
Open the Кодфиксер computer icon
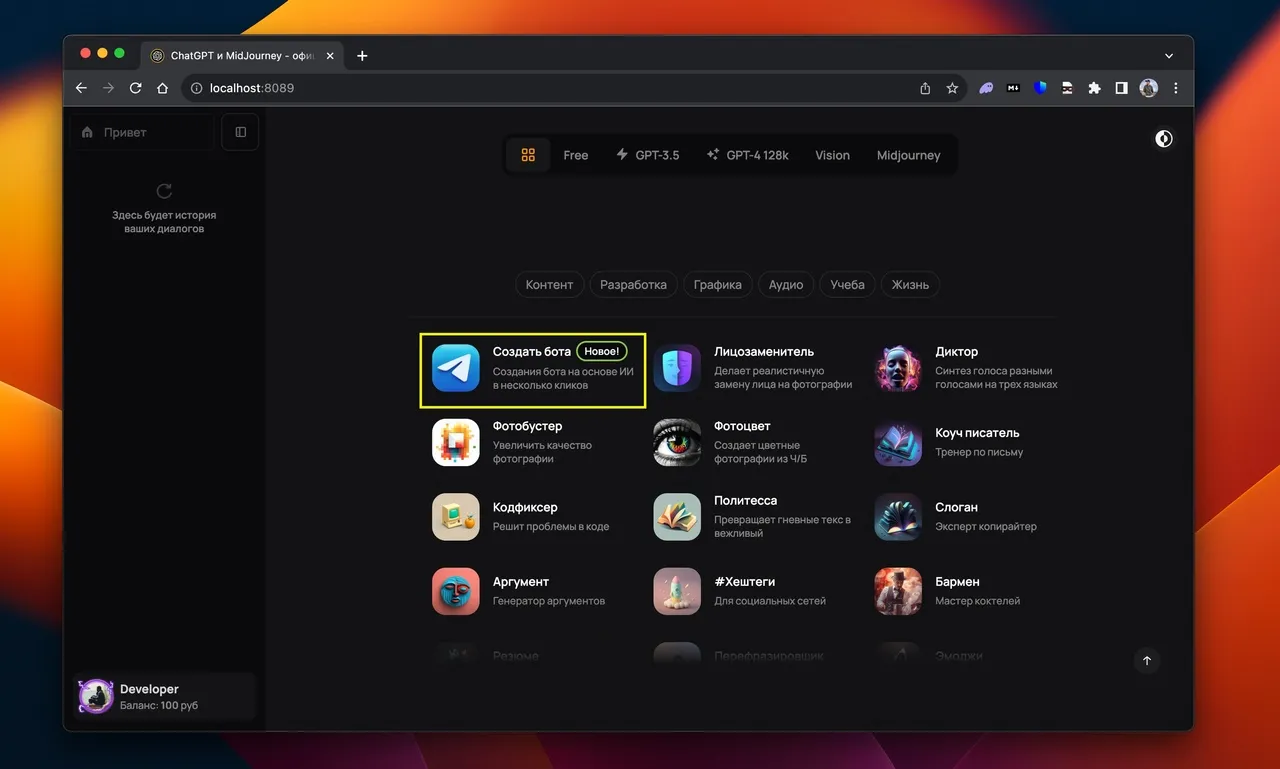coord(456,517)
